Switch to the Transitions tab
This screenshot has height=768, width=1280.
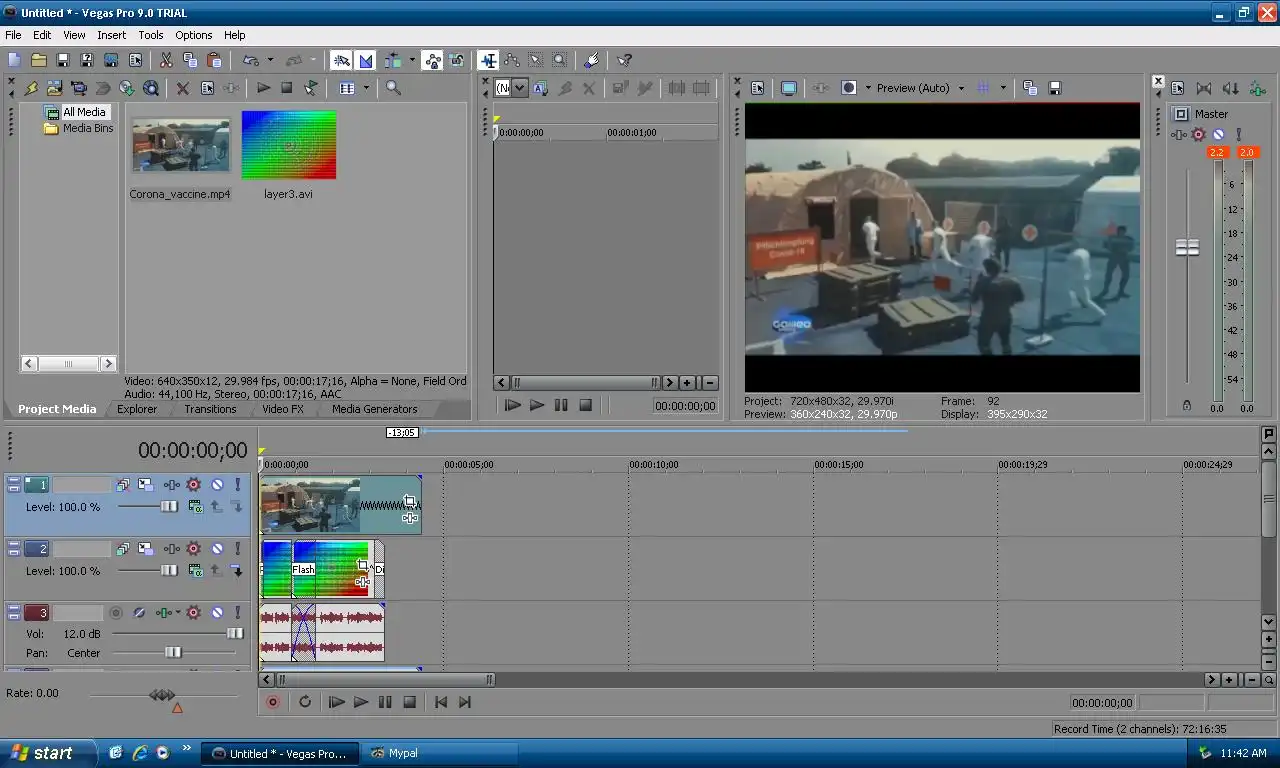coord(210,409)
